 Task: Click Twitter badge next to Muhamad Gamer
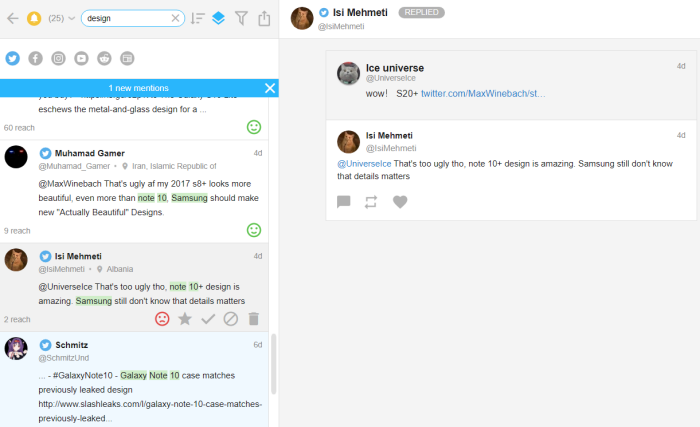[x=45, y=153]
